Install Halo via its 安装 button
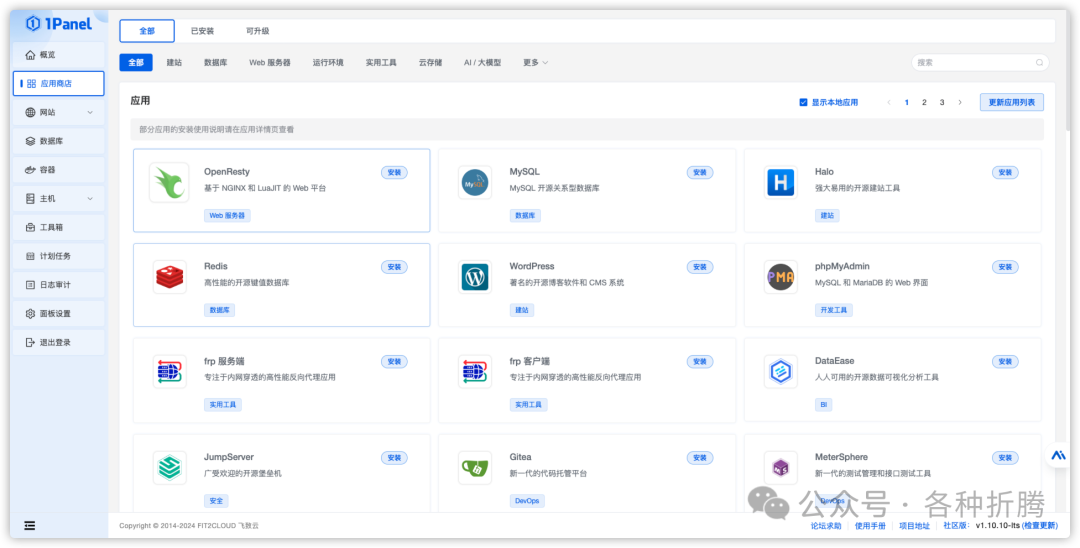 coord(1005,172)
